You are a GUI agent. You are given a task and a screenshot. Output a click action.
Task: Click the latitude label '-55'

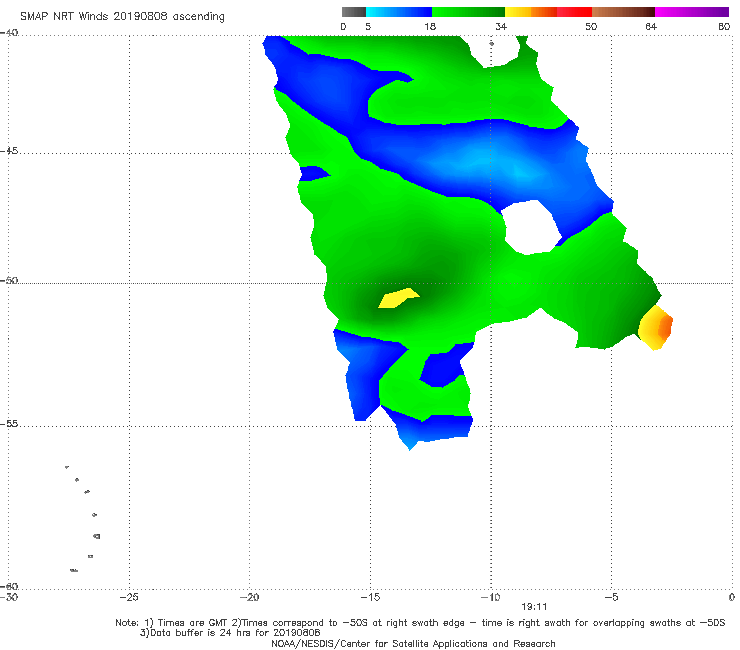pyautogui.click(x=9, y=424)
